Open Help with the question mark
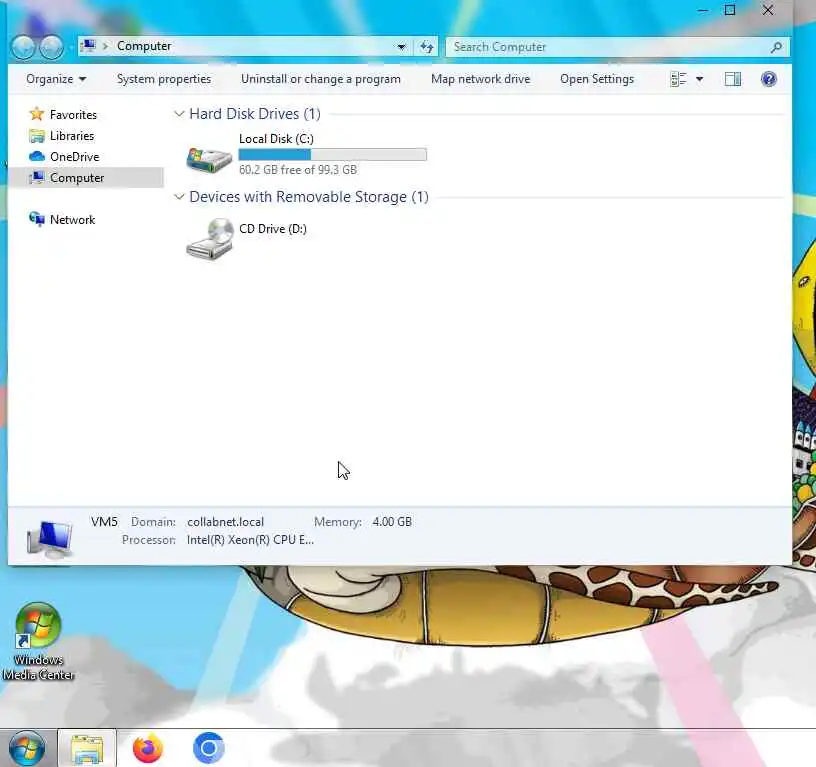Image resolution: width=816 pixels, height=767 pixels. [769, 79]
